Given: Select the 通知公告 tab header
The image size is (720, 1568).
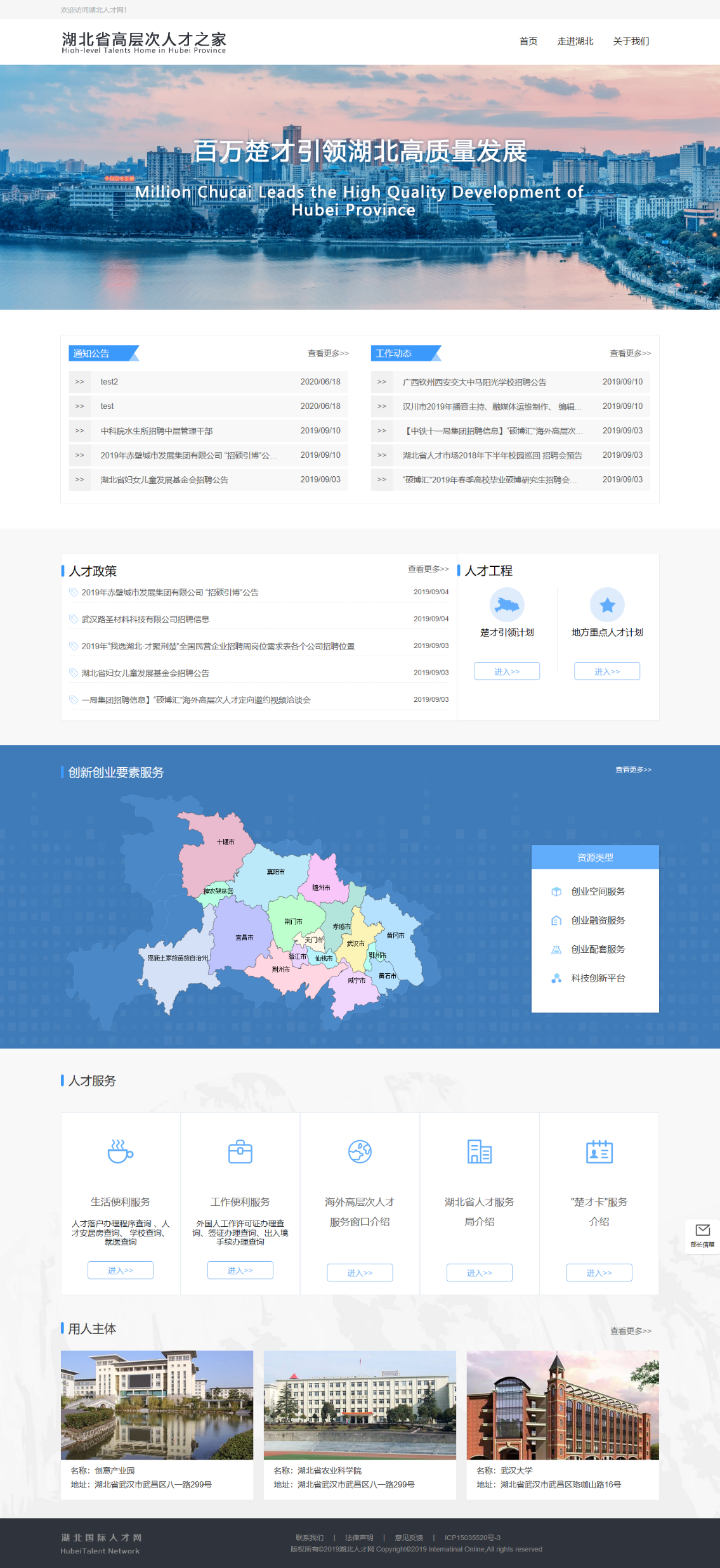Looking at the screenshot, I should (103, 353).
